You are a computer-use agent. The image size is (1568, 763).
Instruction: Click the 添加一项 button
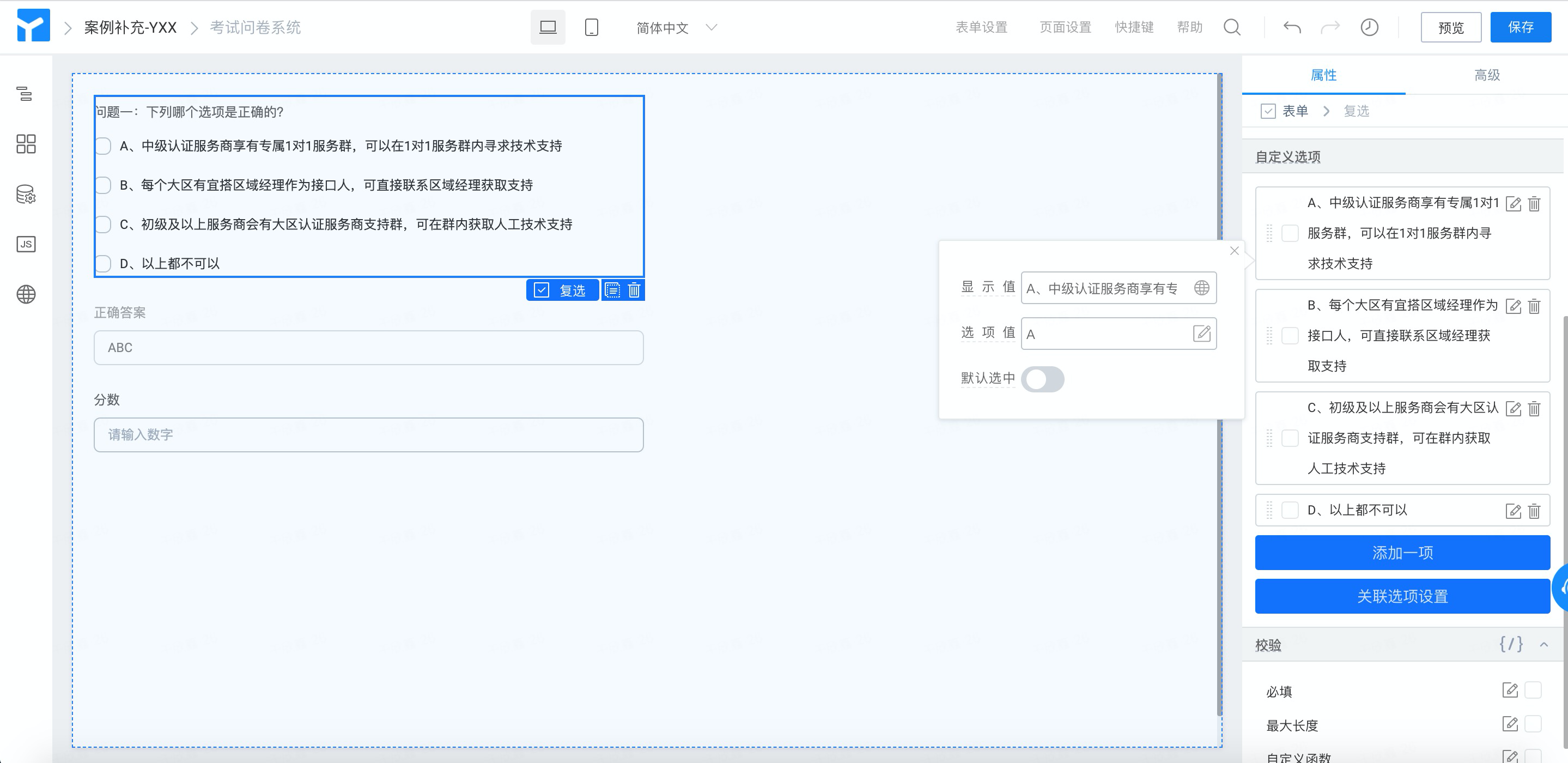pyautogui.click(x=1402, y=552)
